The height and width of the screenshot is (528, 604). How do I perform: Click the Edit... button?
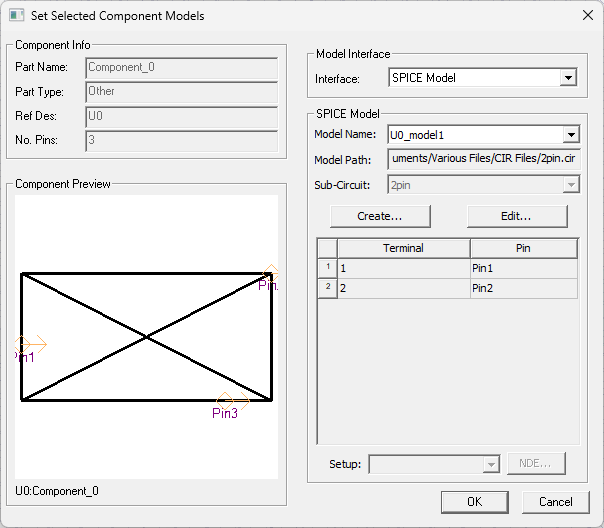point(517,216)
